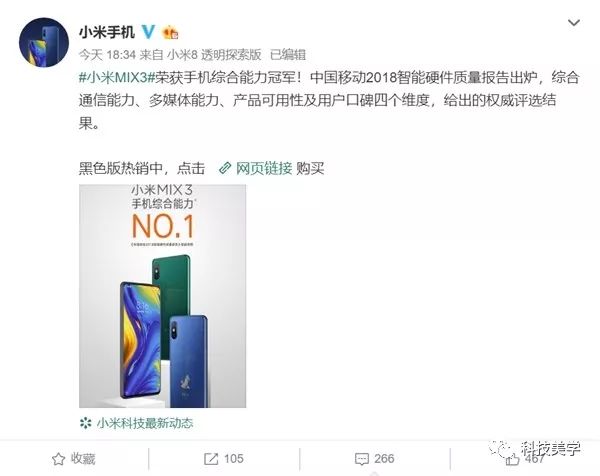Click the 小米科技最新动态 topic icon
Image resolution: width=600 pixels, height=476 pixels.
click(85, 423)
